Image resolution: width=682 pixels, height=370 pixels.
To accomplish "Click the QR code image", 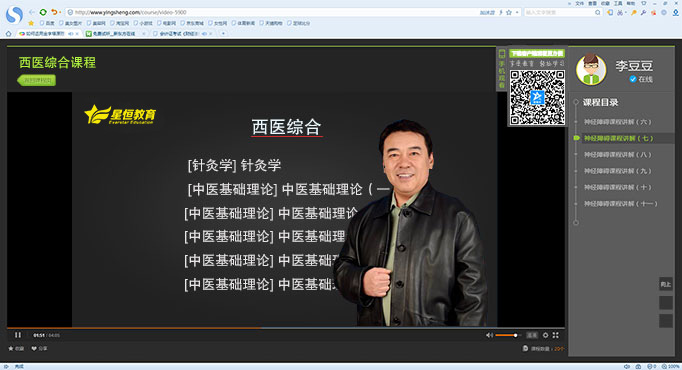I will [537, 97].
